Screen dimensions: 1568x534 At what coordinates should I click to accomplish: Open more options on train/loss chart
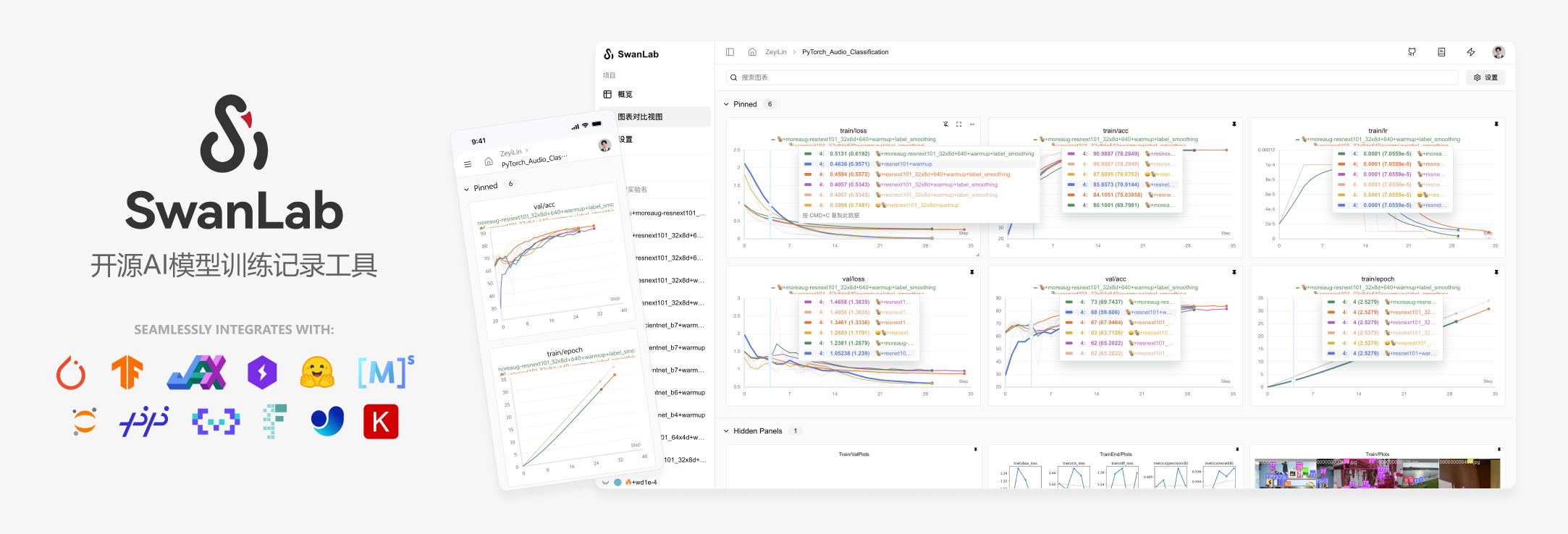(972, 124)
